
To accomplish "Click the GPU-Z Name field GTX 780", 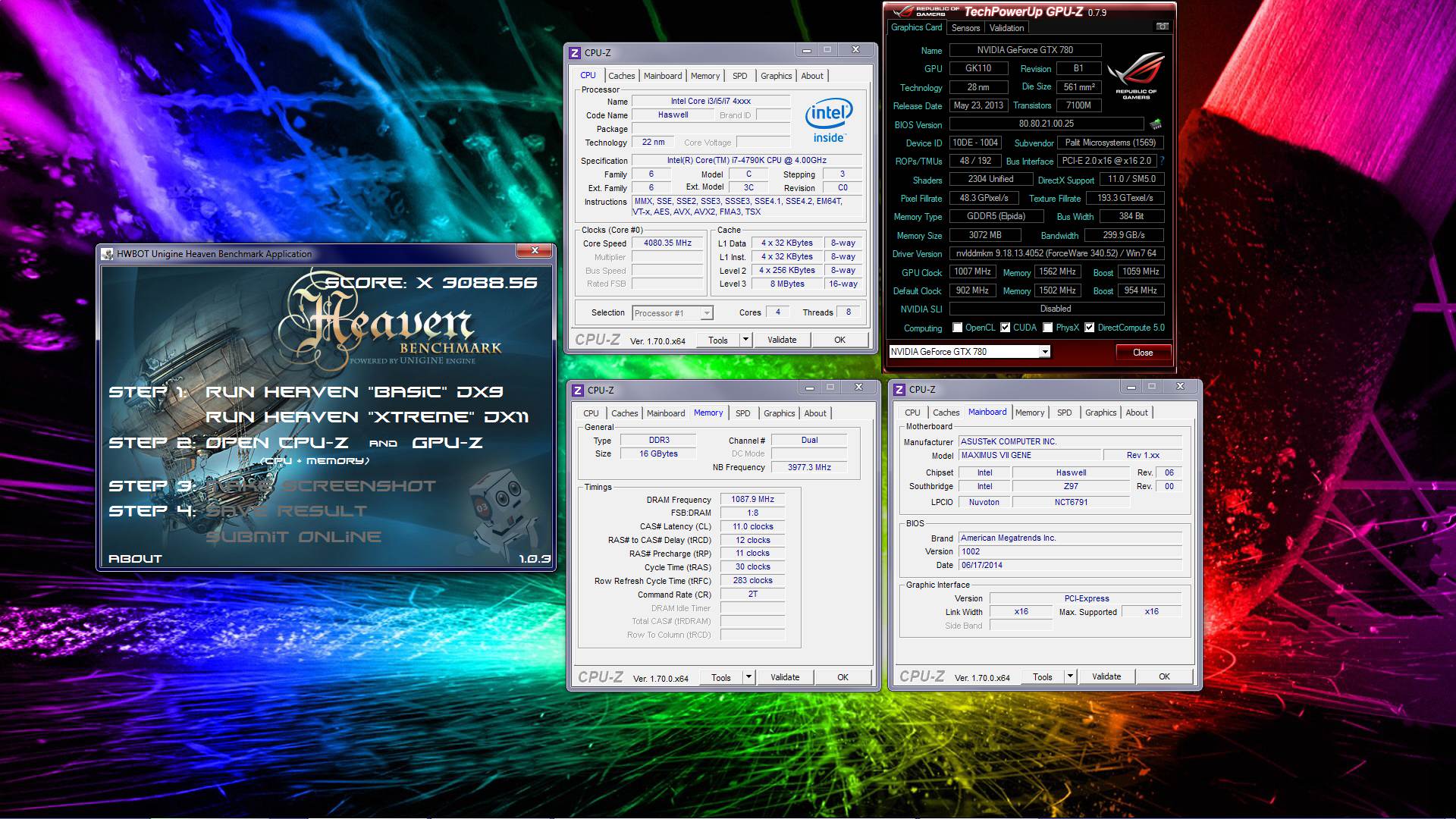I will (1025, 50).
